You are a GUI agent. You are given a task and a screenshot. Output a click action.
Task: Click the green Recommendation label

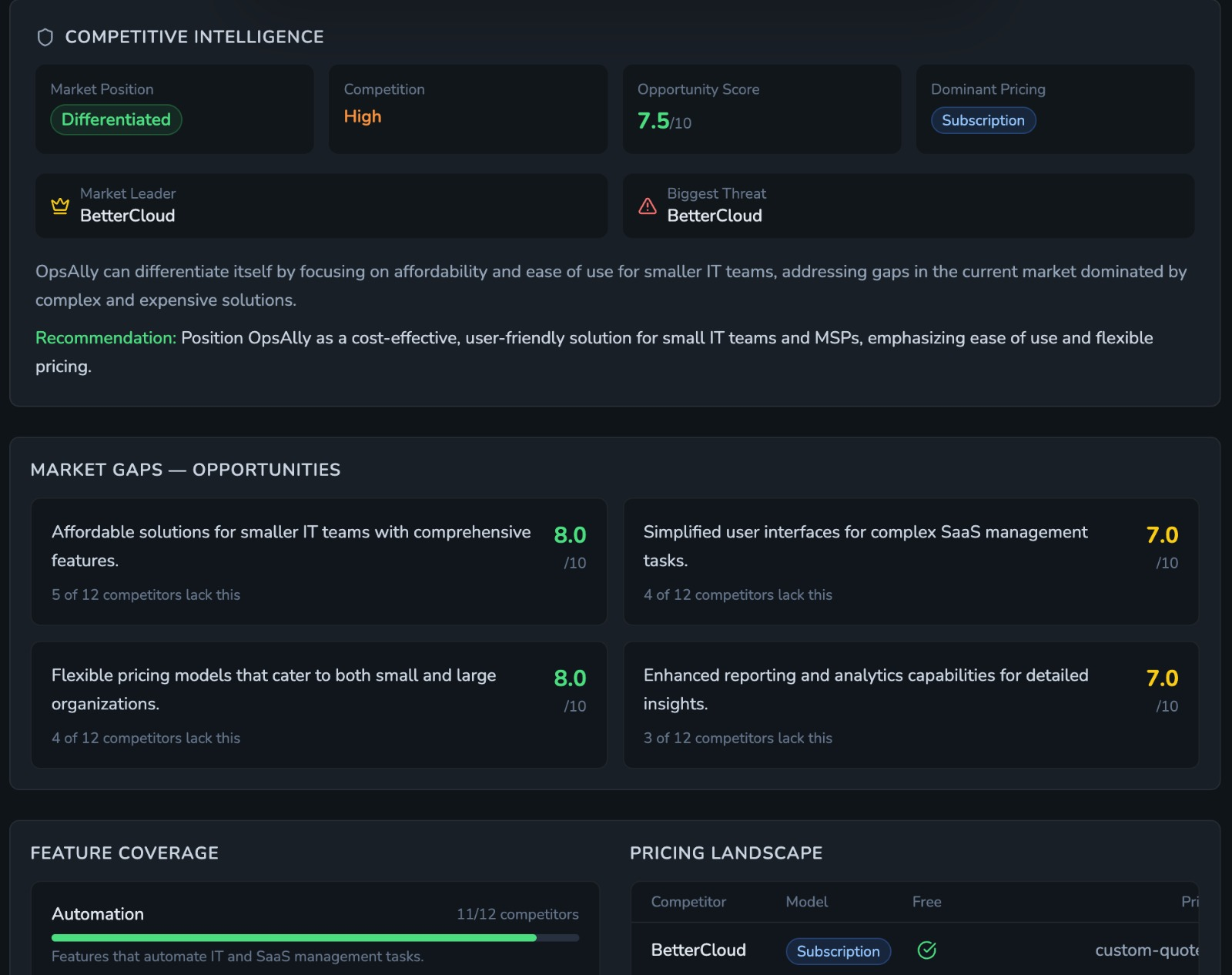(x=105, y=338)
